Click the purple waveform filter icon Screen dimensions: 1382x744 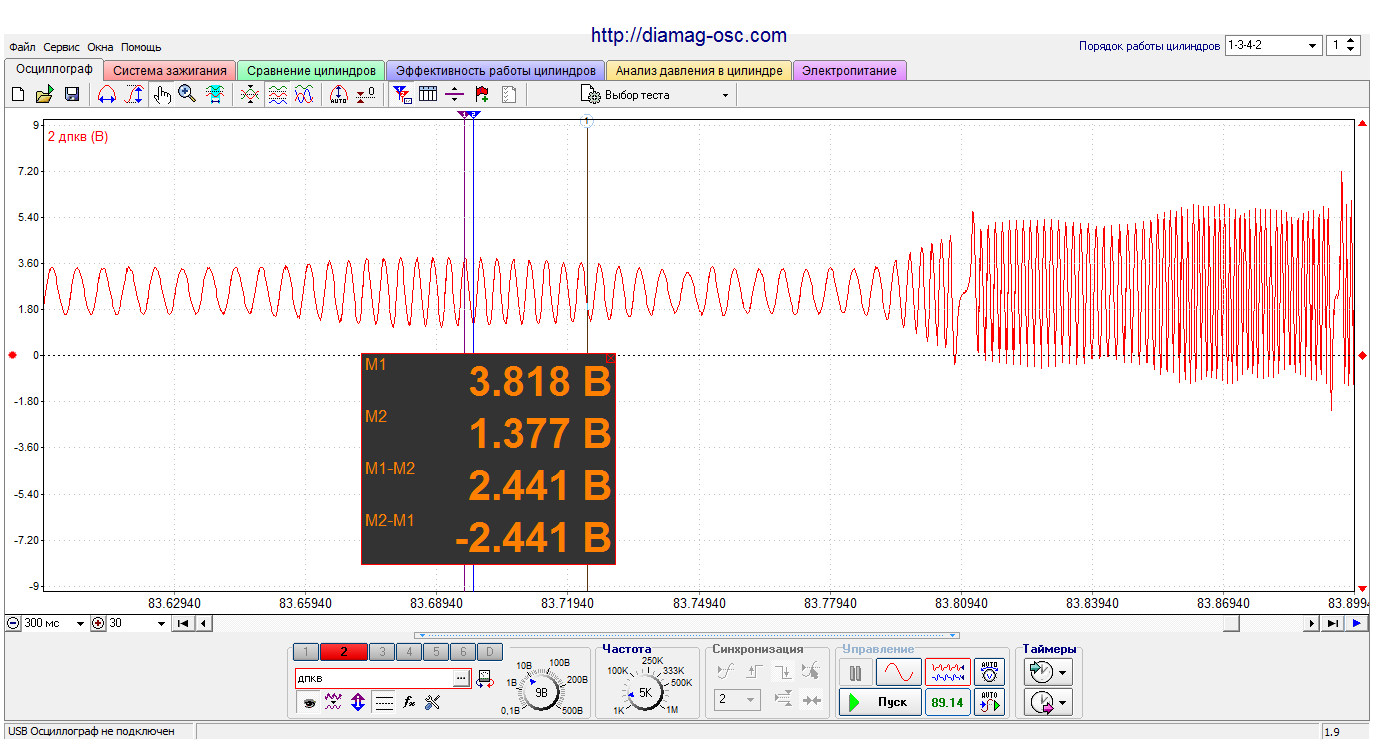click(x=334, y=703)
